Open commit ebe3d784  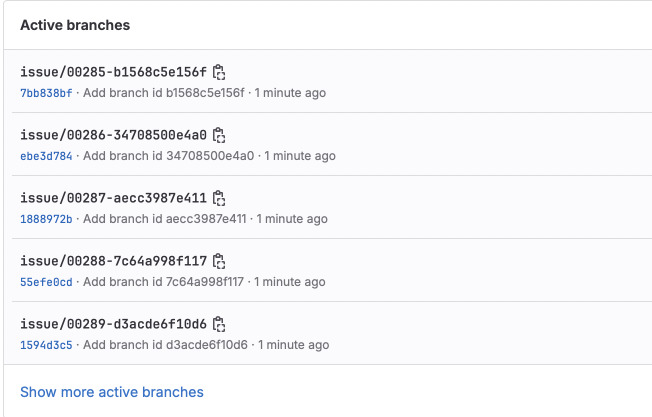46,156
